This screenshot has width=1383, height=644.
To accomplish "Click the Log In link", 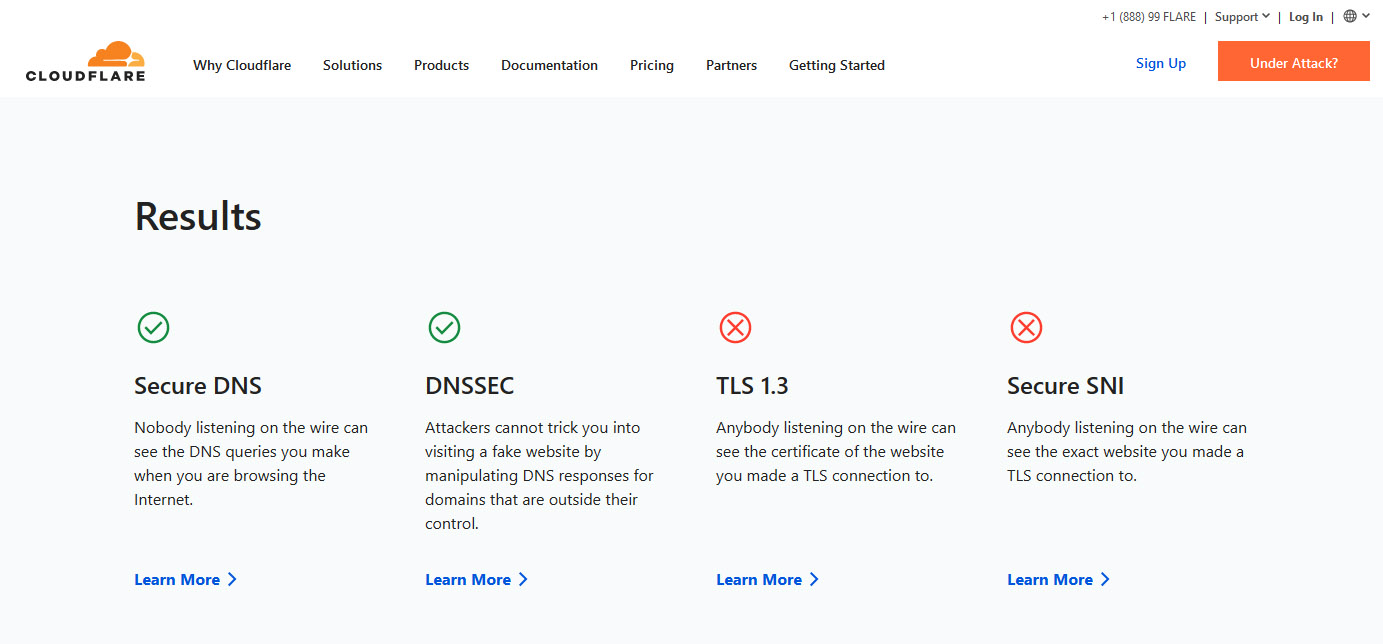I will 1305,17.
